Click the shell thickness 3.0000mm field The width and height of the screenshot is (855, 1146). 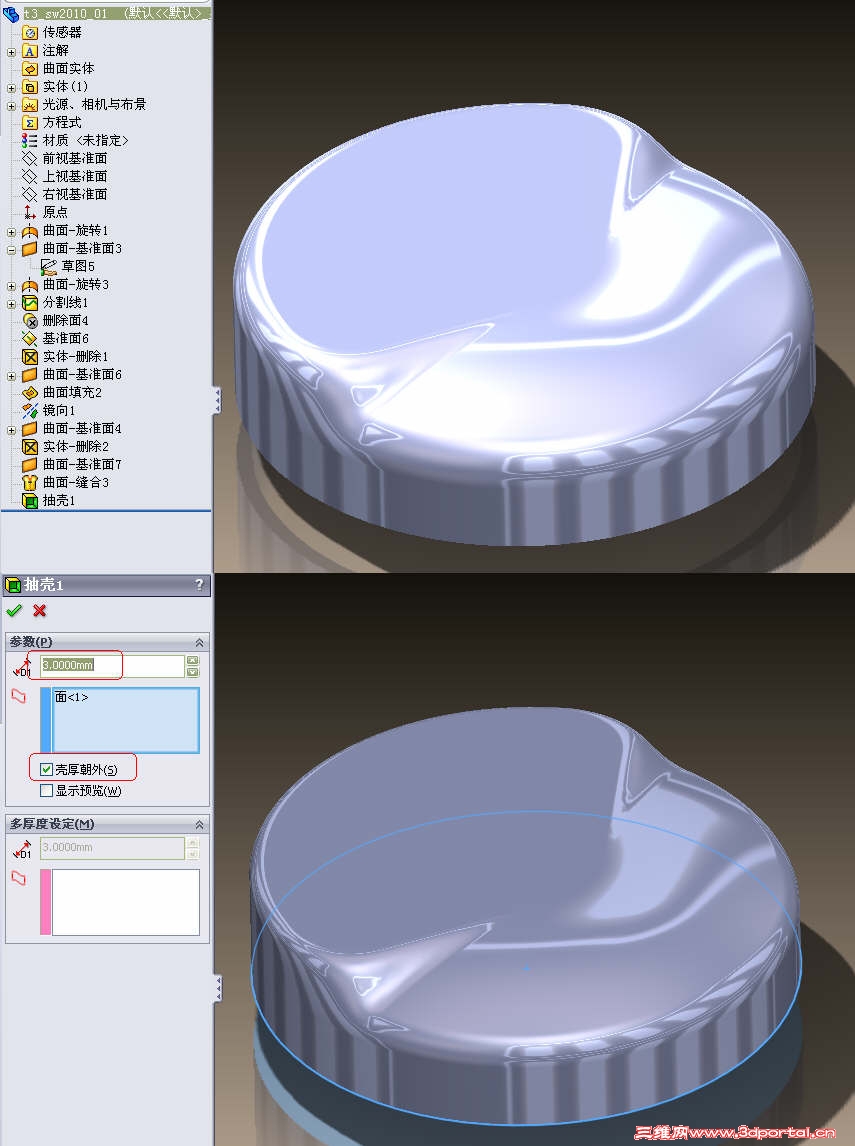click(112, 665)
